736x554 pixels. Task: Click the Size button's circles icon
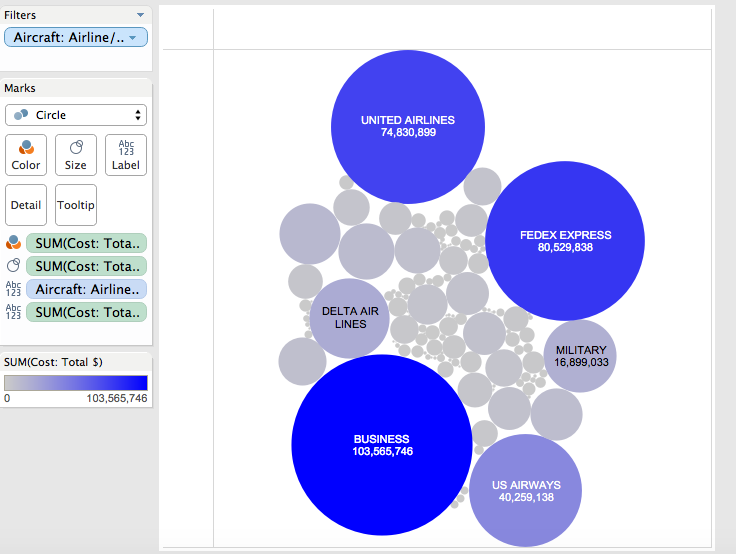[x=76, y=147]
